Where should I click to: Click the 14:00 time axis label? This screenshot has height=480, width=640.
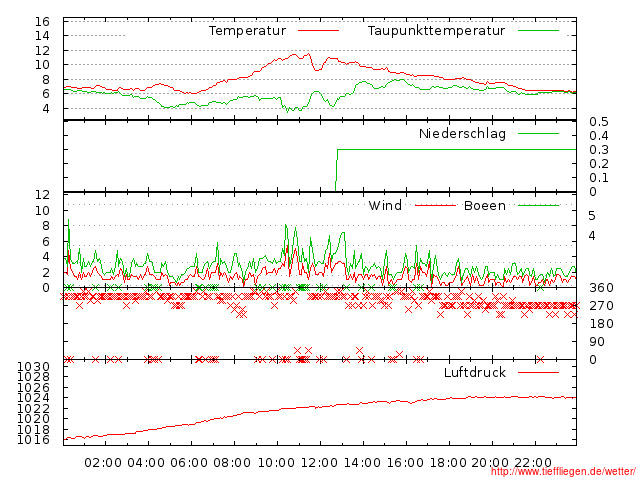click(x=362, y=463)
